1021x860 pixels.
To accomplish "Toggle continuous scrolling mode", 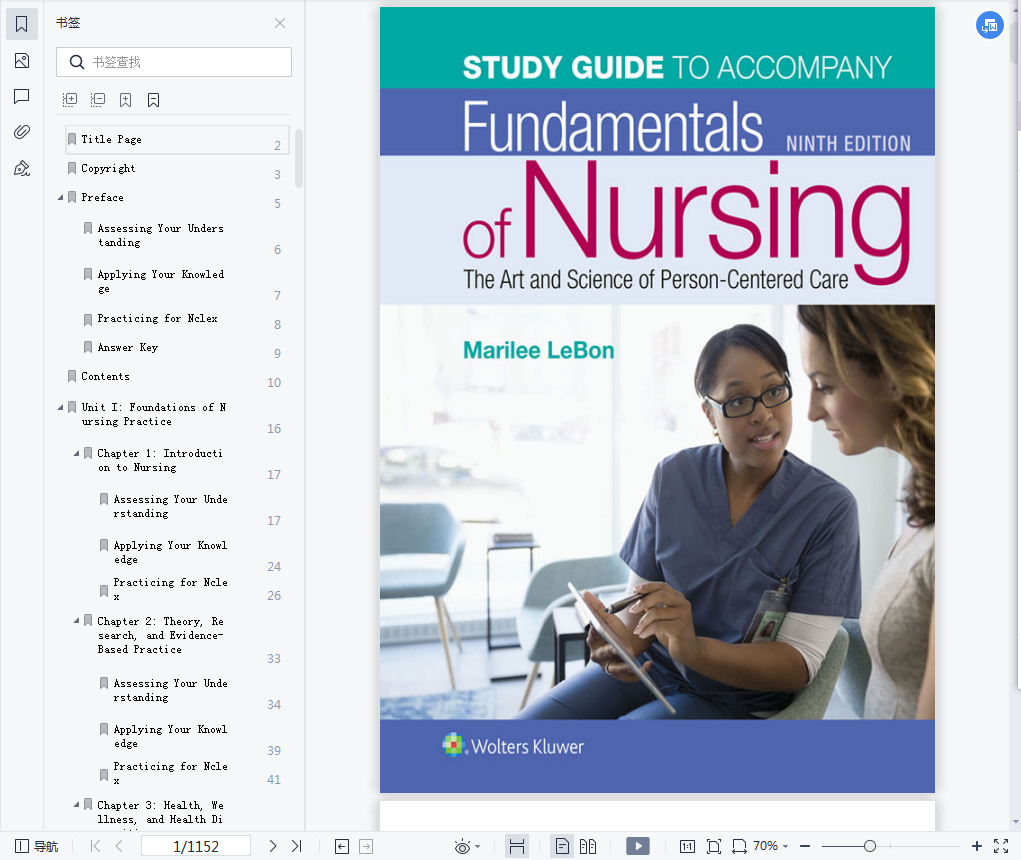I will 517,846.
